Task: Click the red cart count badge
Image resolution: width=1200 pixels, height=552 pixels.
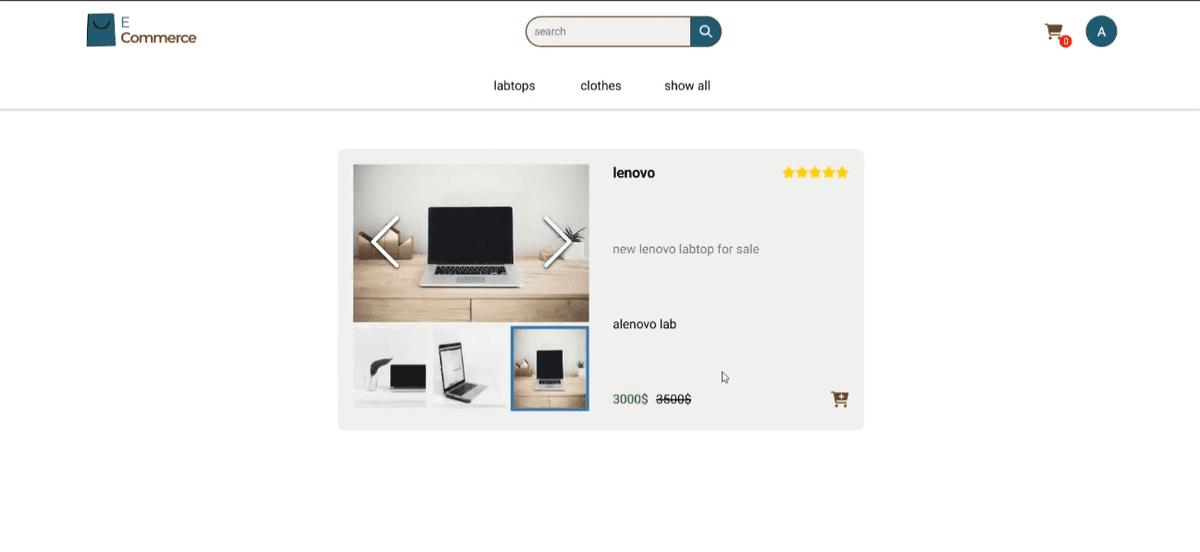Action: tap(1066, 42)
